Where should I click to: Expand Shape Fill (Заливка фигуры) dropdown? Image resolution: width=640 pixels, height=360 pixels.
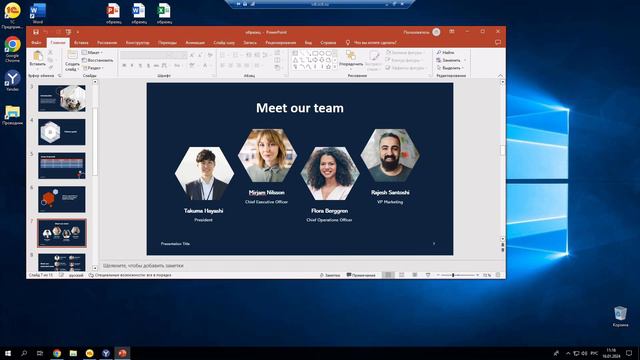click(404, 53)
